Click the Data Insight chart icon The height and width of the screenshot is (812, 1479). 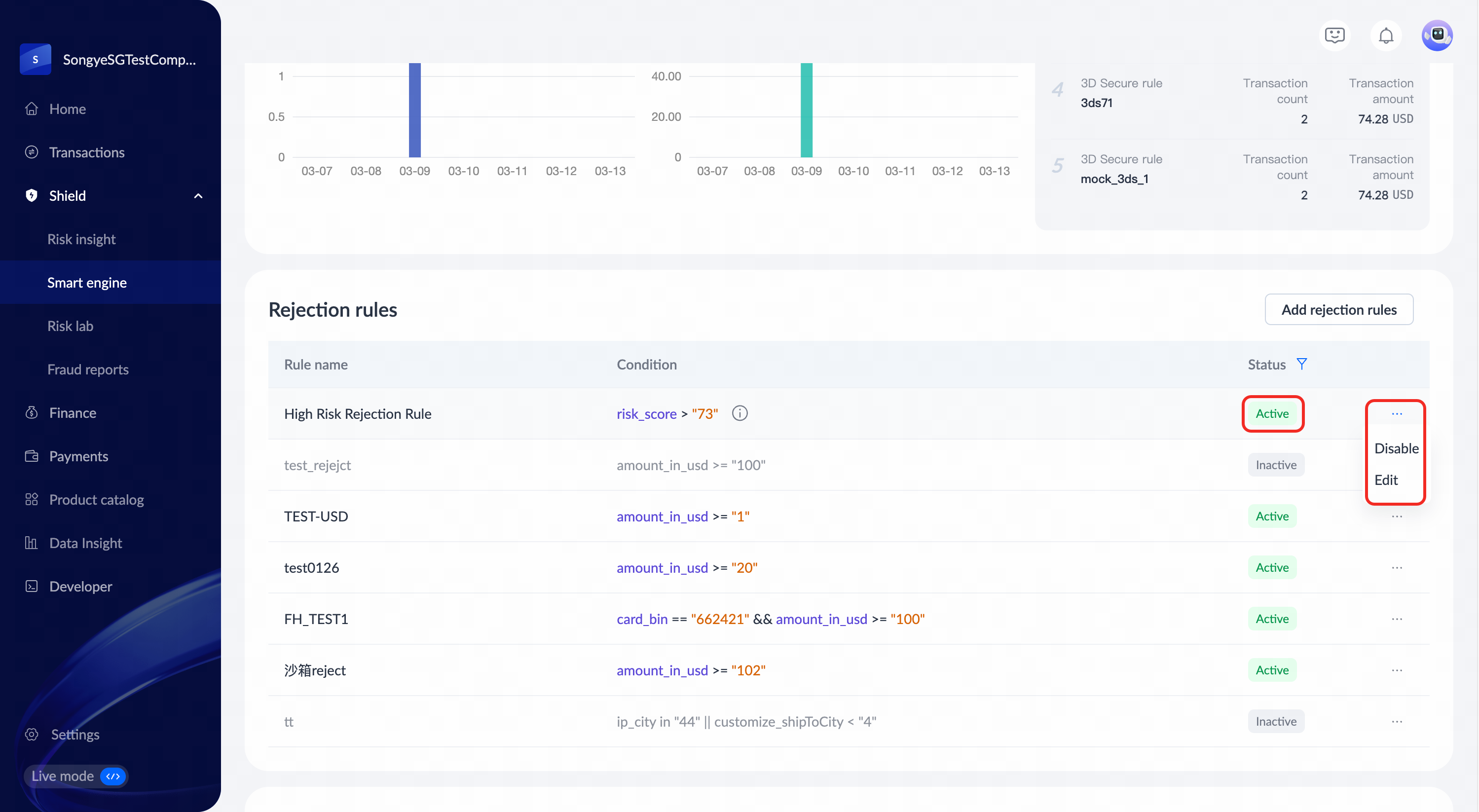pyautogui.click(x=32, y=543)
